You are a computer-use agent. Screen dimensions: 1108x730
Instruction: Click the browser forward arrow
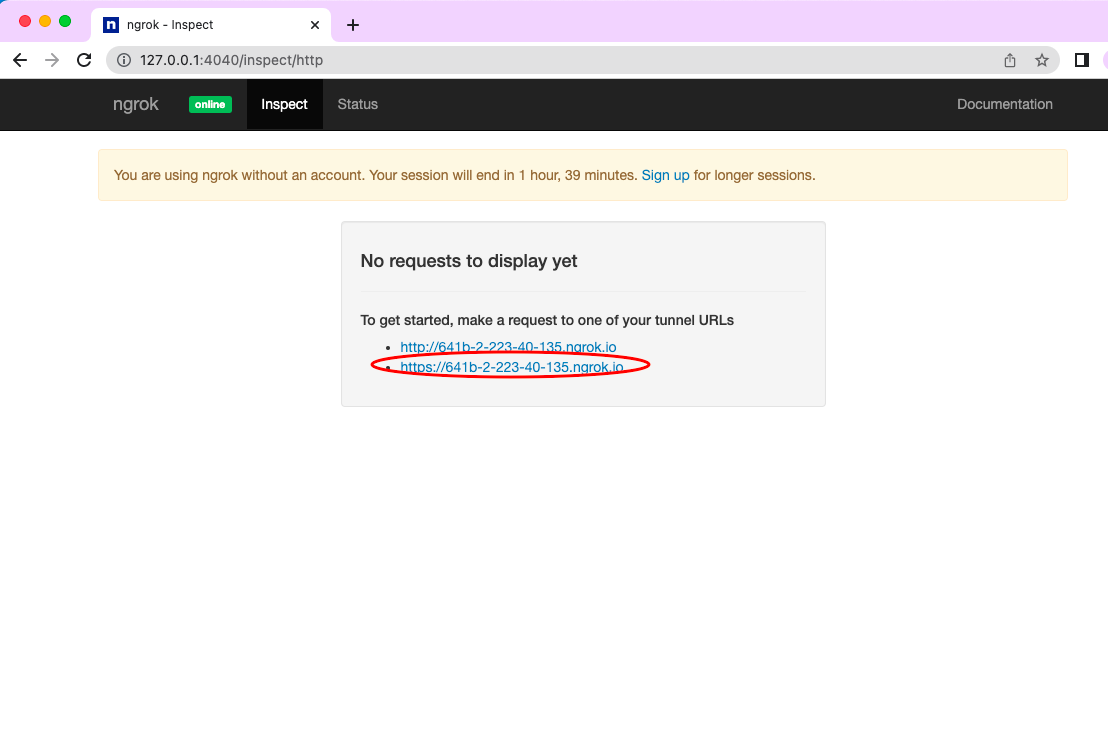(x=52, y=60)
